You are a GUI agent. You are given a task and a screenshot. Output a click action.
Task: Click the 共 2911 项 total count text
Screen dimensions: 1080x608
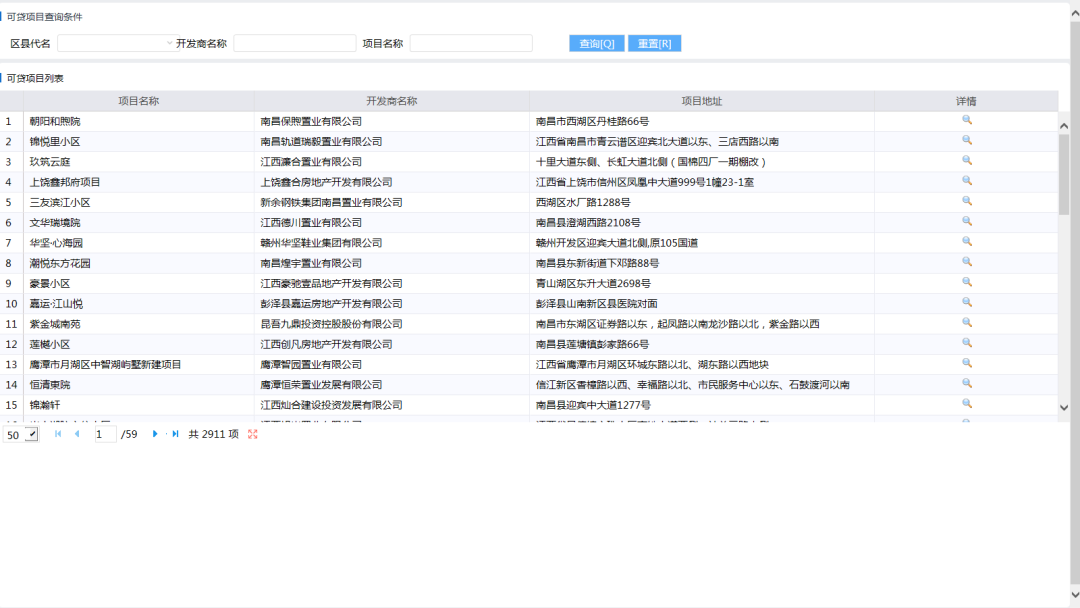(214, 434)
